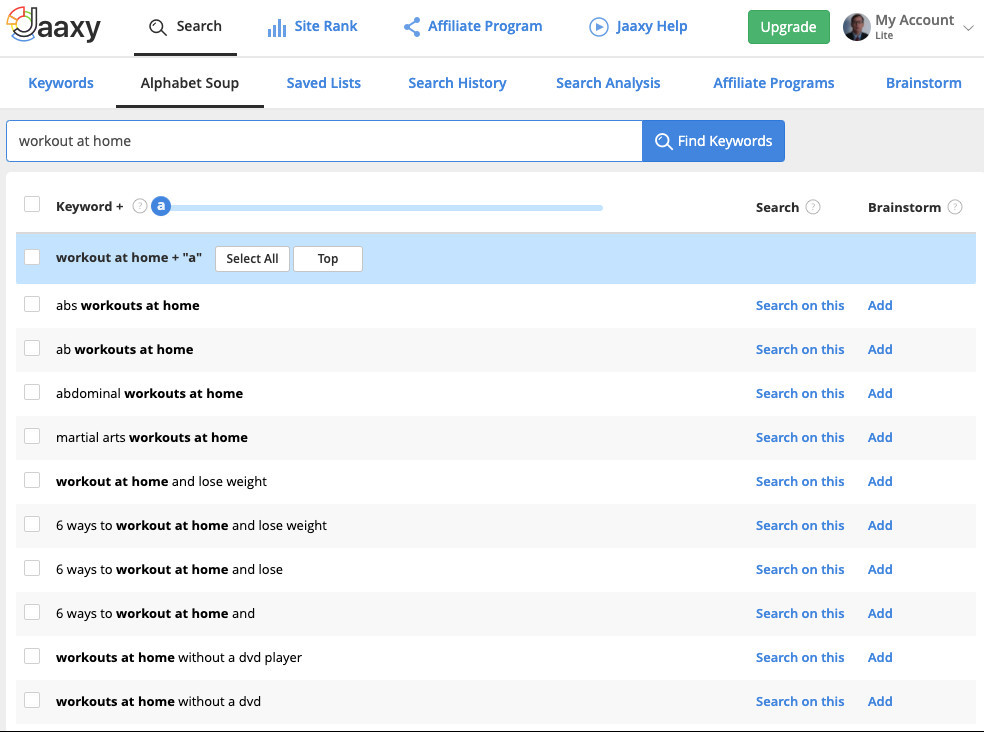Click Add for abdominal workouts at home
The height and width of the screenshot is (732, 984).
[x=880, y=393]
